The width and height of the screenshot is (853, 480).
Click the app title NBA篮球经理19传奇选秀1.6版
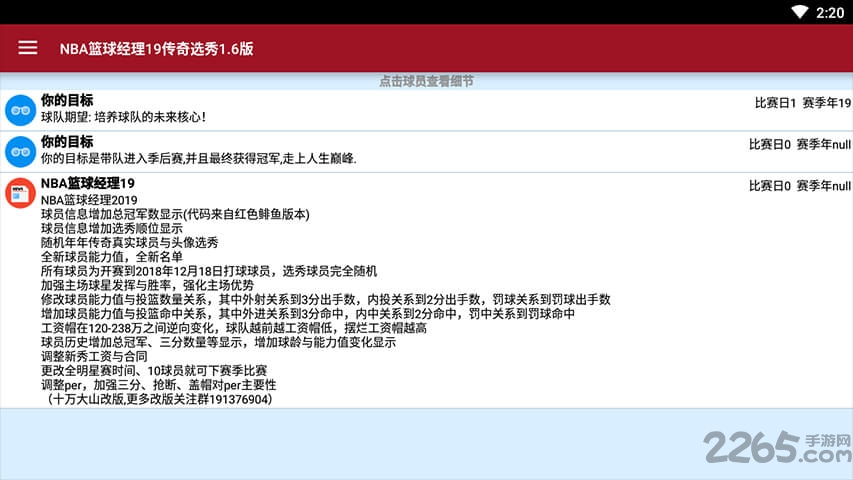[156, 48]
